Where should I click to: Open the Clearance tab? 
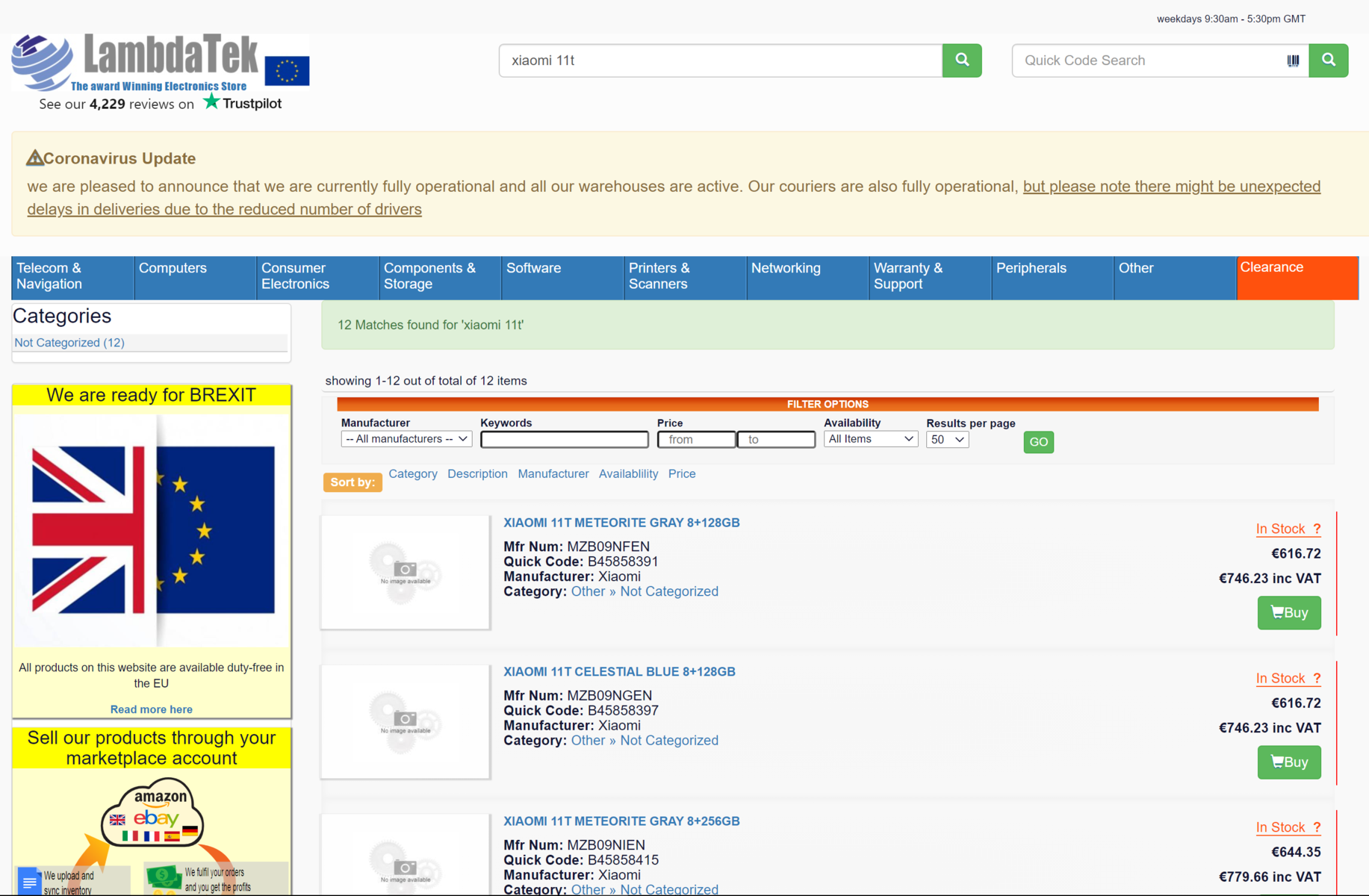tap(1297, 278)
